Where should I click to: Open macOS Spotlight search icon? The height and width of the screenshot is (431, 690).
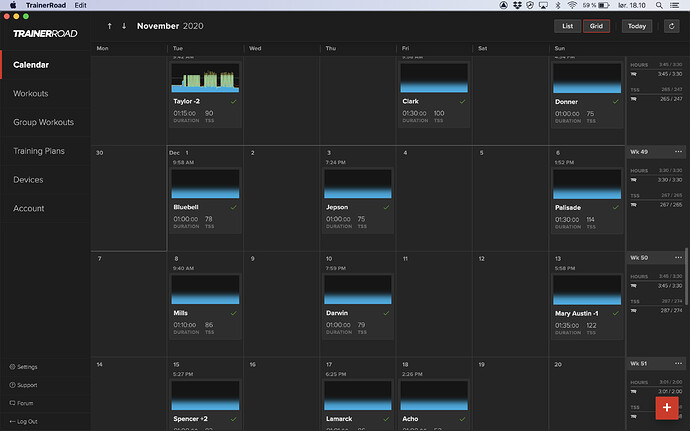[659, 5]
